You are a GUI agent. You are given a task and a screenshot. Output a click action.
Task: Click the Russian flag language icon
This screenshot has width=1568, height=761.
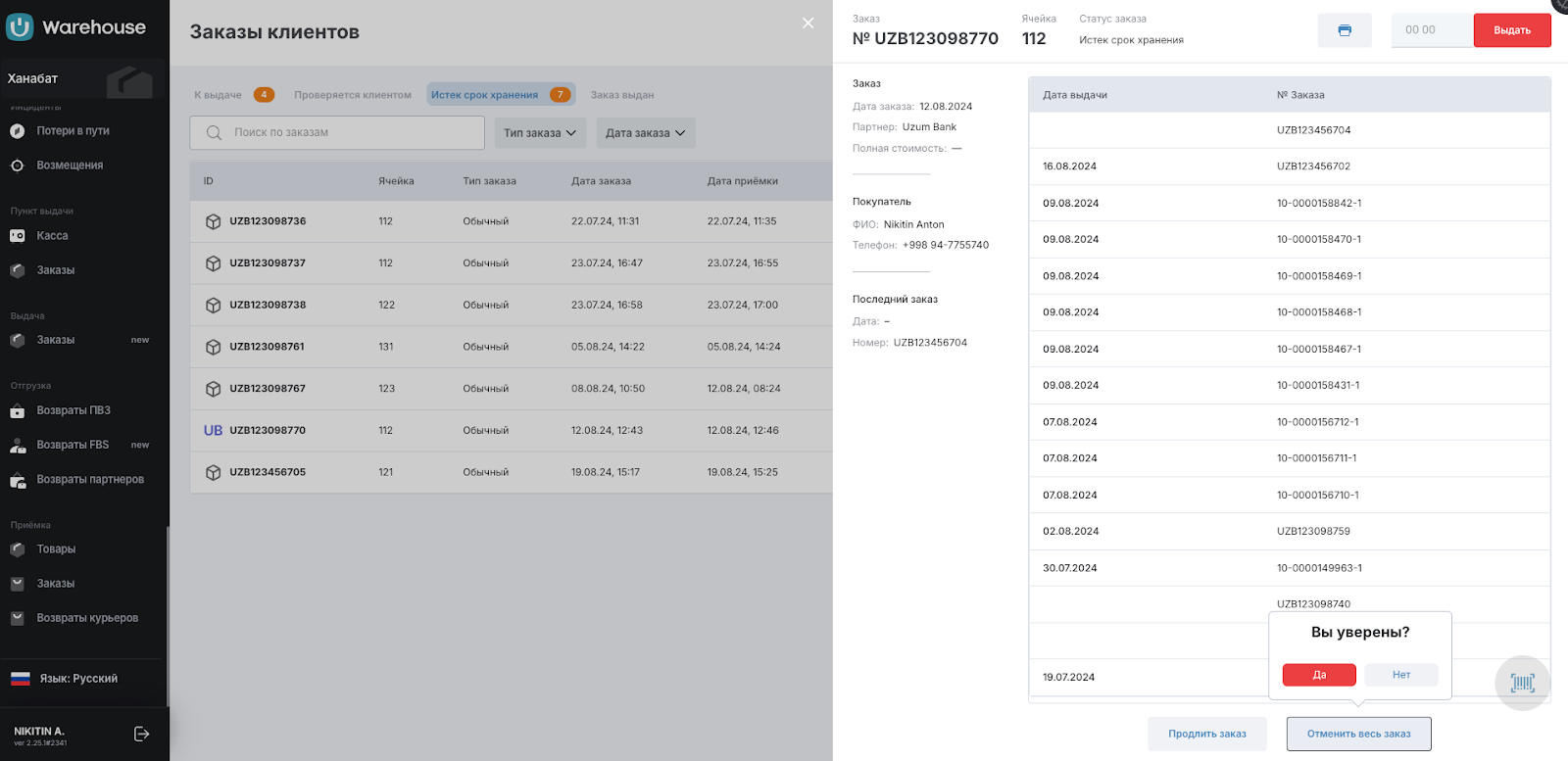pyautogui.click(x=21, y=679)
